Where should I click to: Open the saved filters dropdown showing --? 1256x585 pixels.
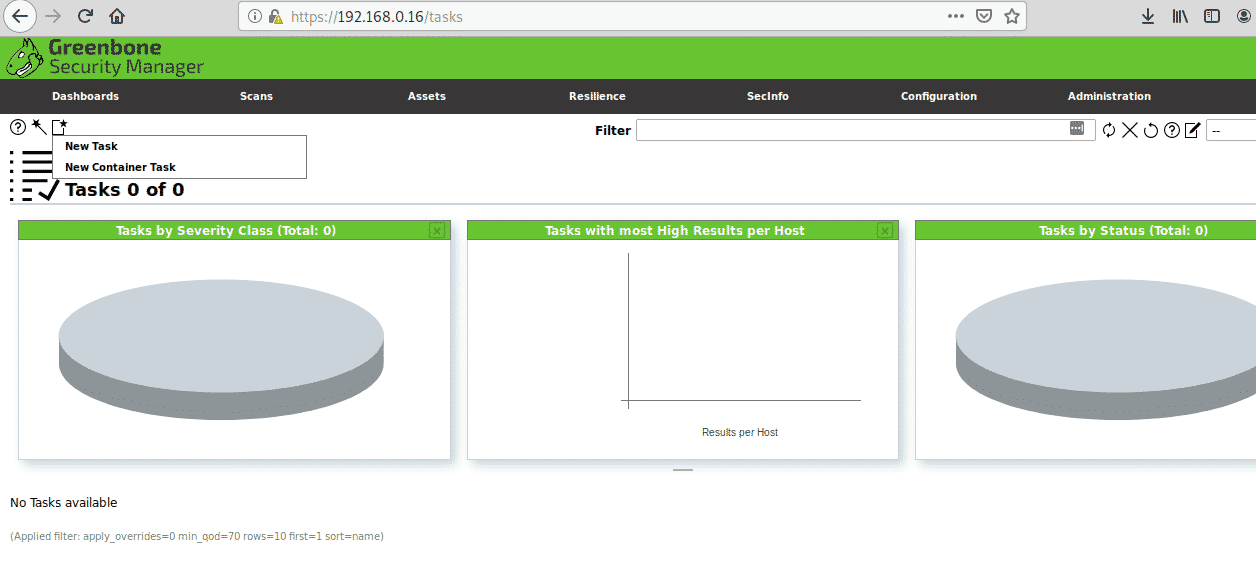pyautogui.click(x=1231, y=130)
